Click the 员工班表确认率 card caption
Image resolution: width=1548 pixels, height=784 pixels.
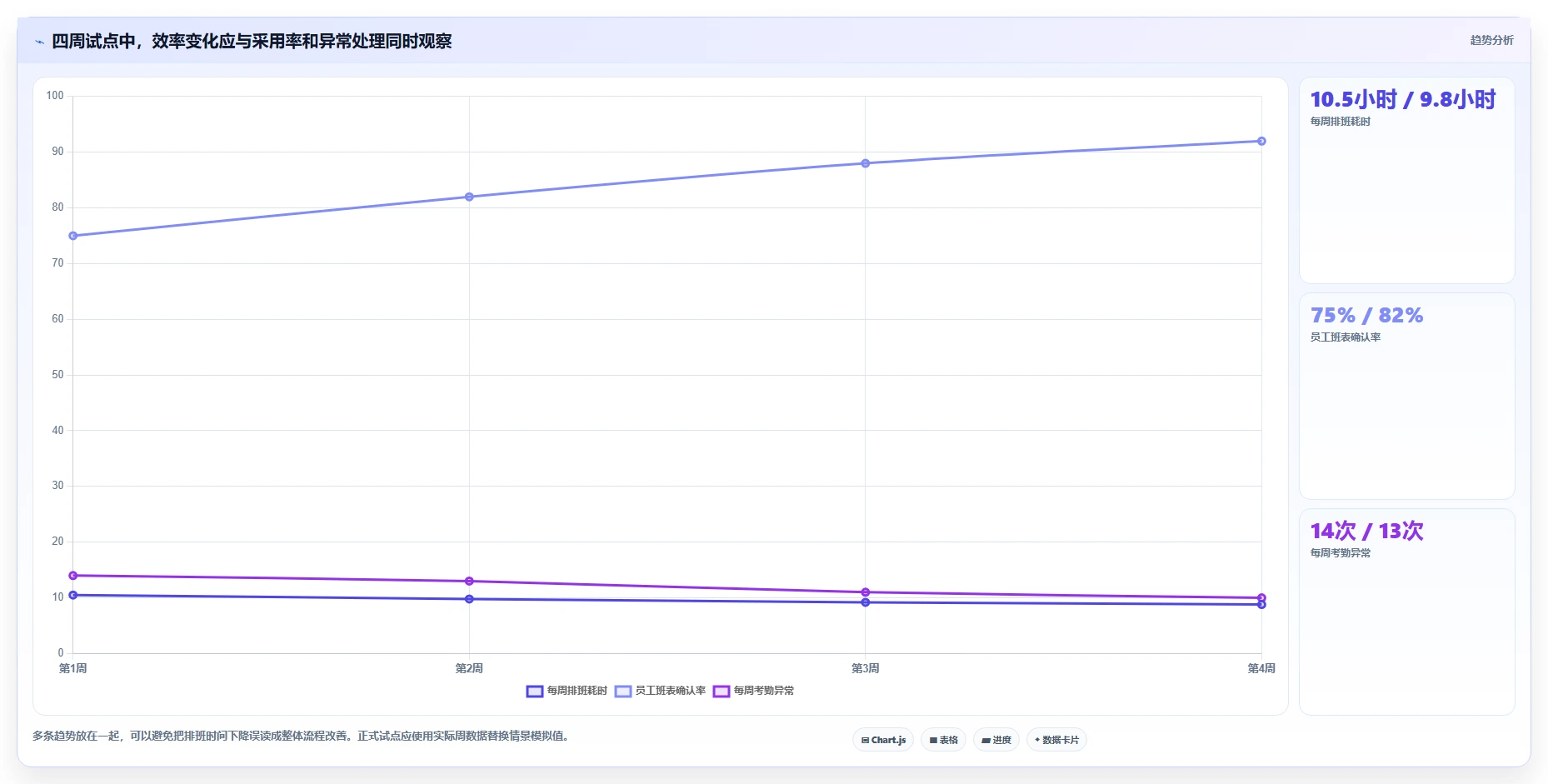click(x=1346, y=337)
